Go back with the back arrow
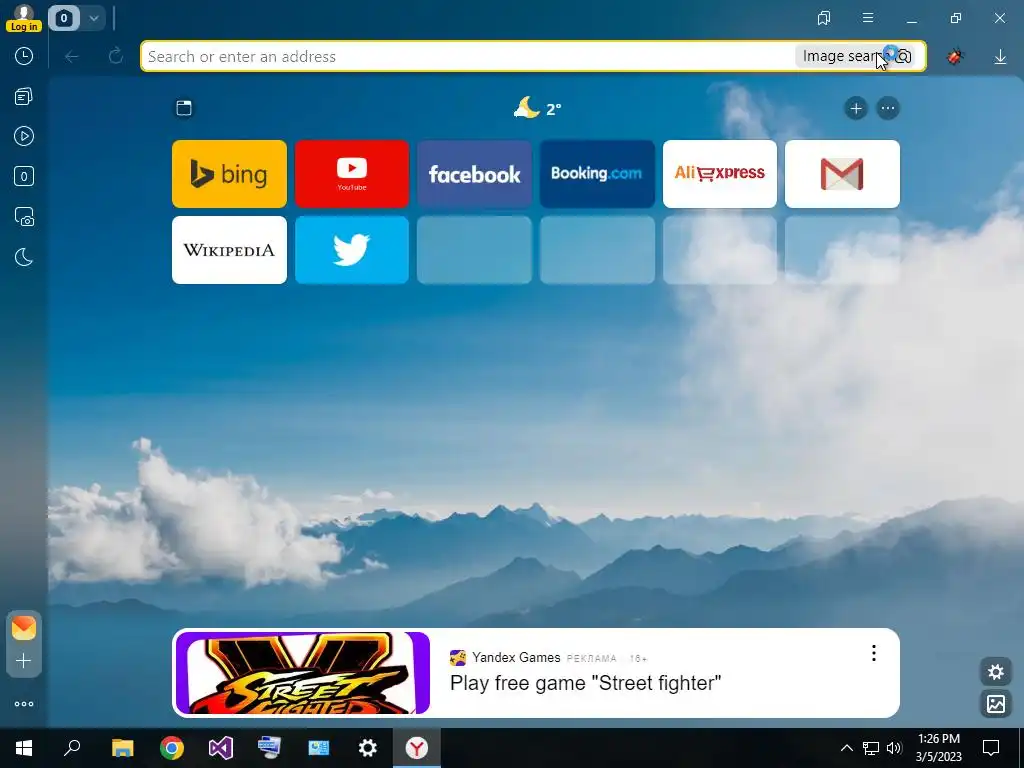The height and width of the screenshot is (768, 1024). point(72,57)
